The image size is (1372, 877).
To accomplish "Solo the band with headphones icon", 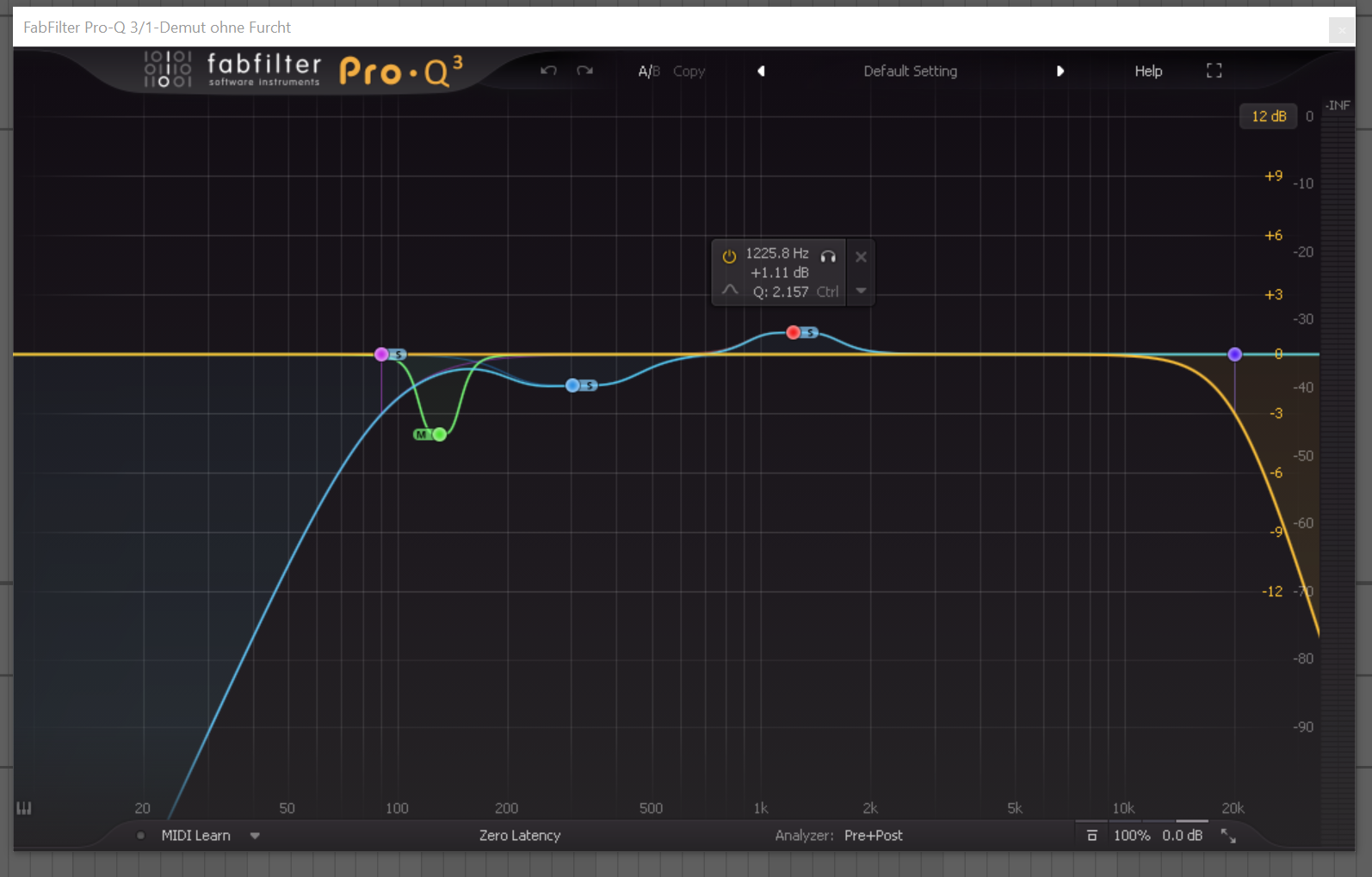I will coord(828,256).
